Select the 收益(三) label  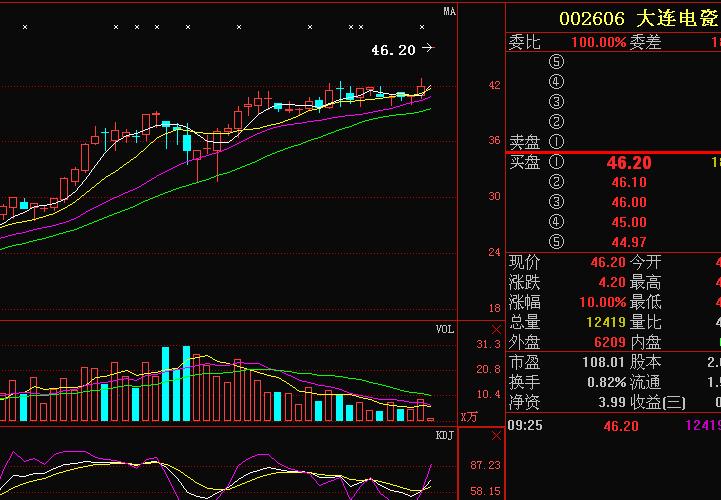click(658, 402)
